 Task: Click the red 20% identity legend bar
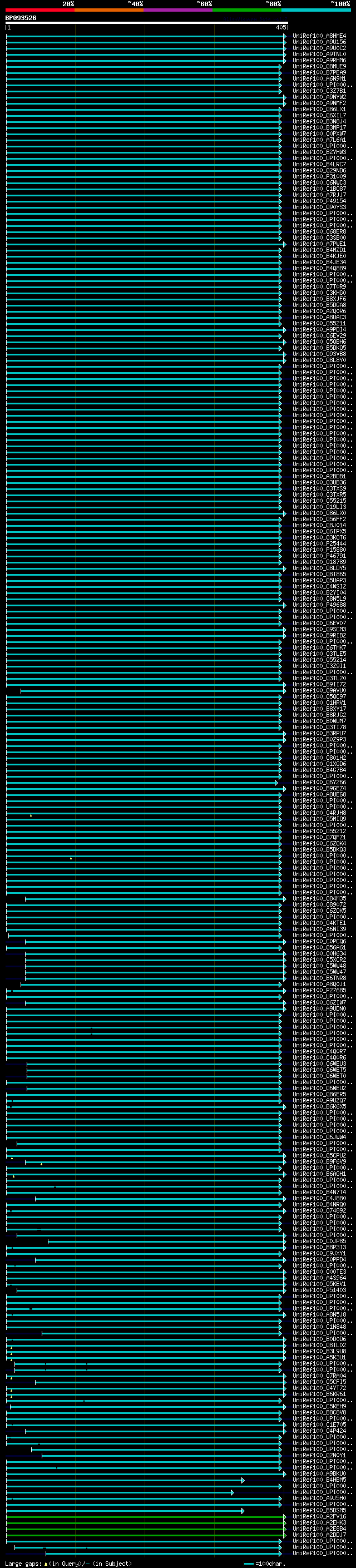pyautogui.click(x=40, y=10)
